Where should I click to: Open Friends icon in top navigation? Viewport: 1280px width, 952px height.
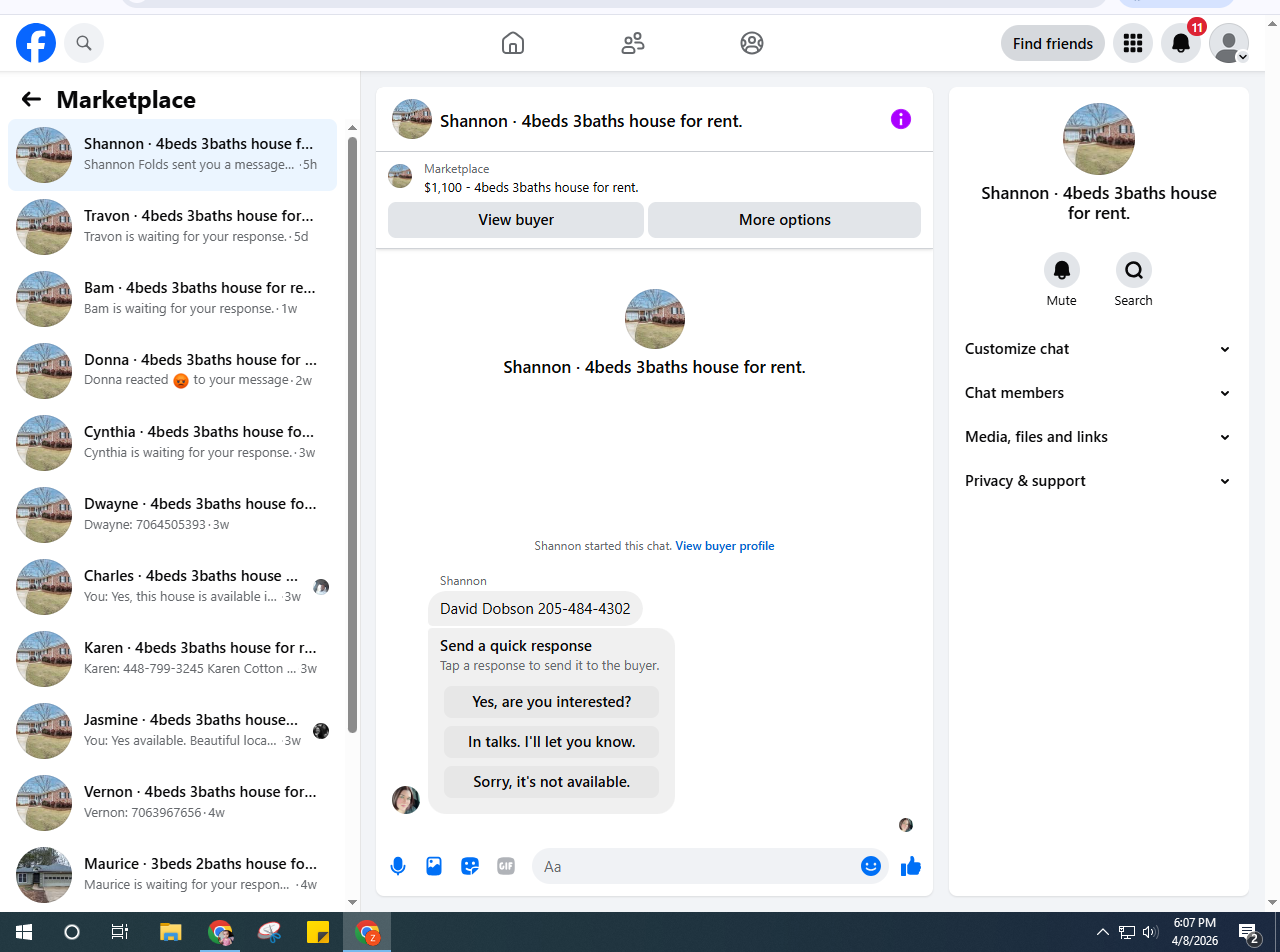point(633,43)
